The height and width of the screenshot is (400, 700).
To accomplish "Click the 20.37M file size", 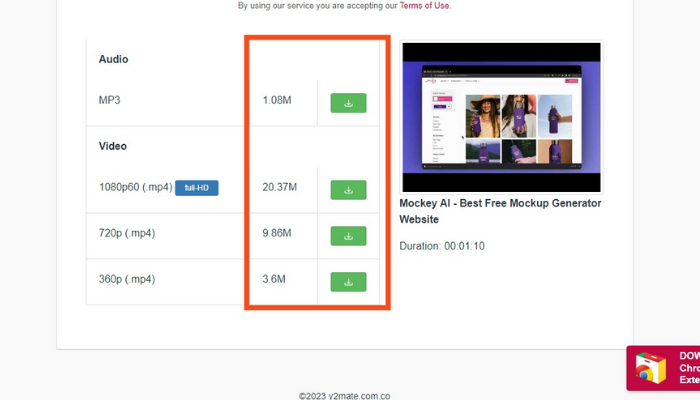I will [279, 187].
